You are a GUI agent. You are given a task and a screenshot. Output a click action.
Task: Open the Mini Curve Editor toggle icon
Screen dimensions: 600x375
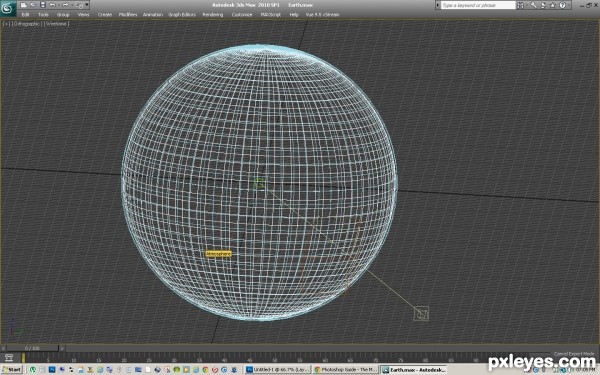click(x=9, y=358)
